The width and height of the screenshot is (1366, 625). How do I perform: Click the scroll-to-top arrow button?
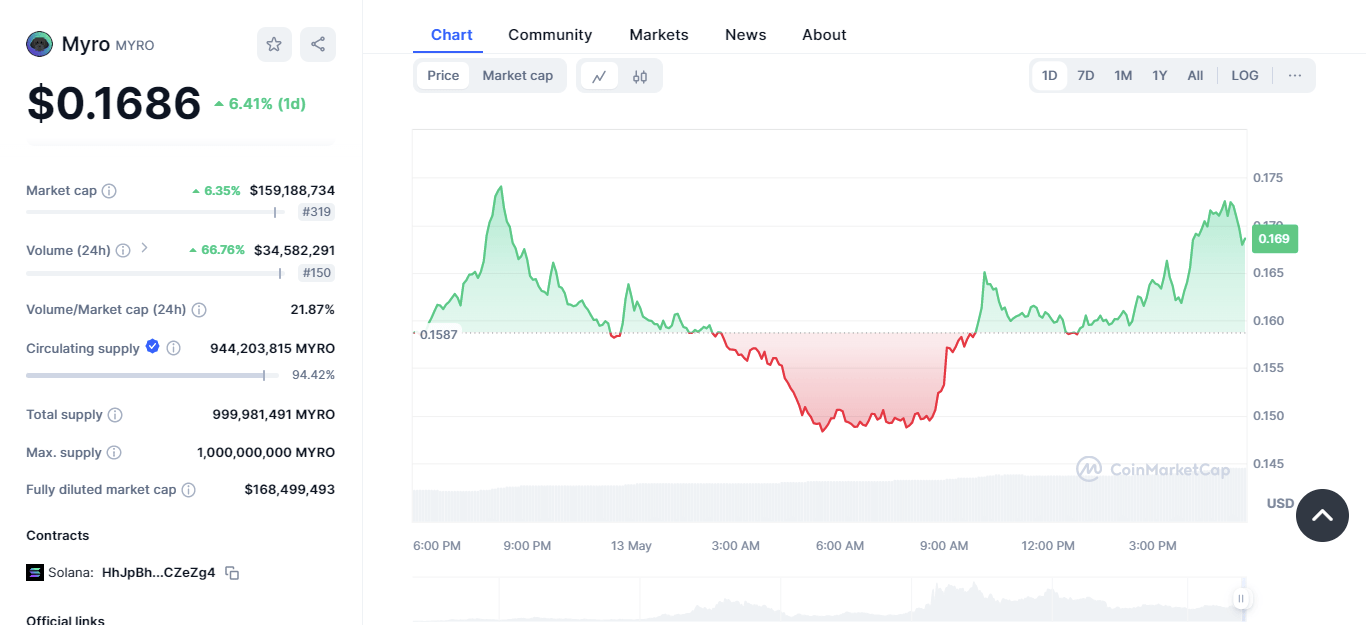(1322, 515)
